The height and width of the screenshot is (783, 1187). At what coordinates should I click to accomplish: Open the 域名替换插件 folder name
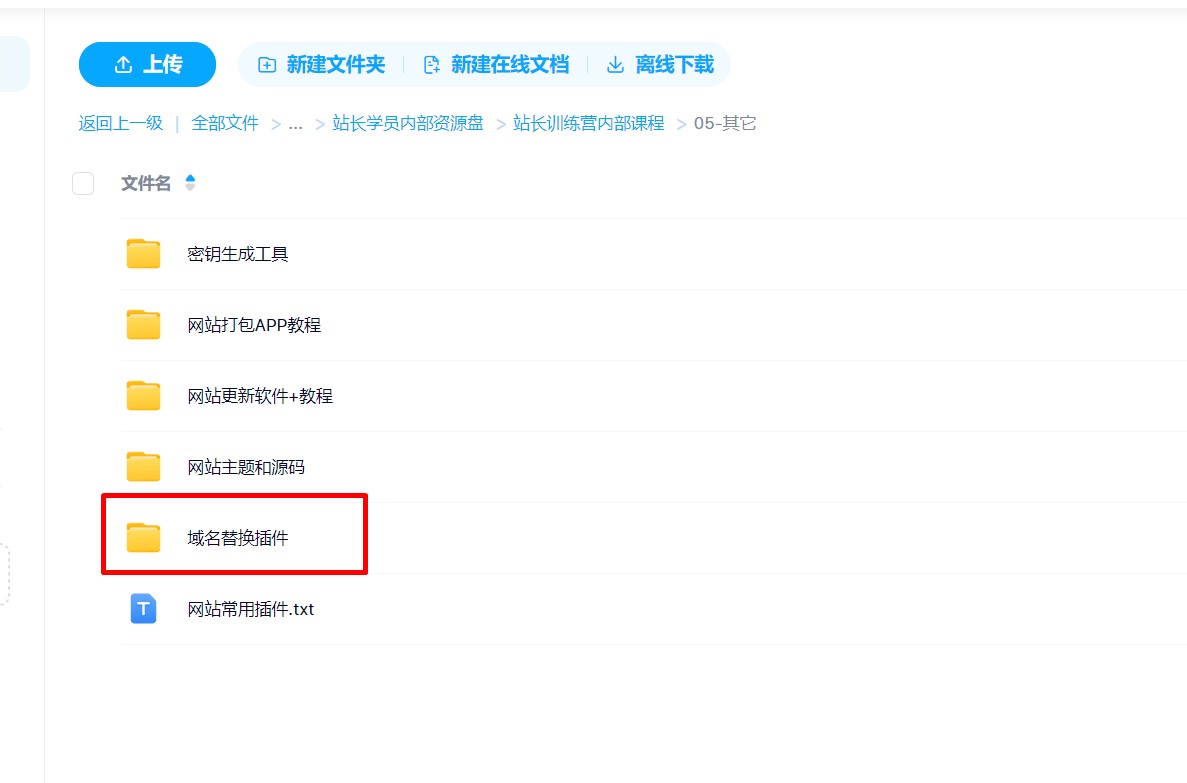click(x=238, y=538)
